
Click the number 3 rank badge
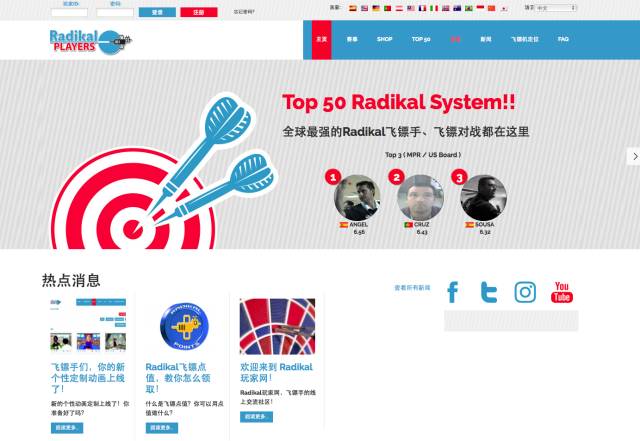point(459,177)
